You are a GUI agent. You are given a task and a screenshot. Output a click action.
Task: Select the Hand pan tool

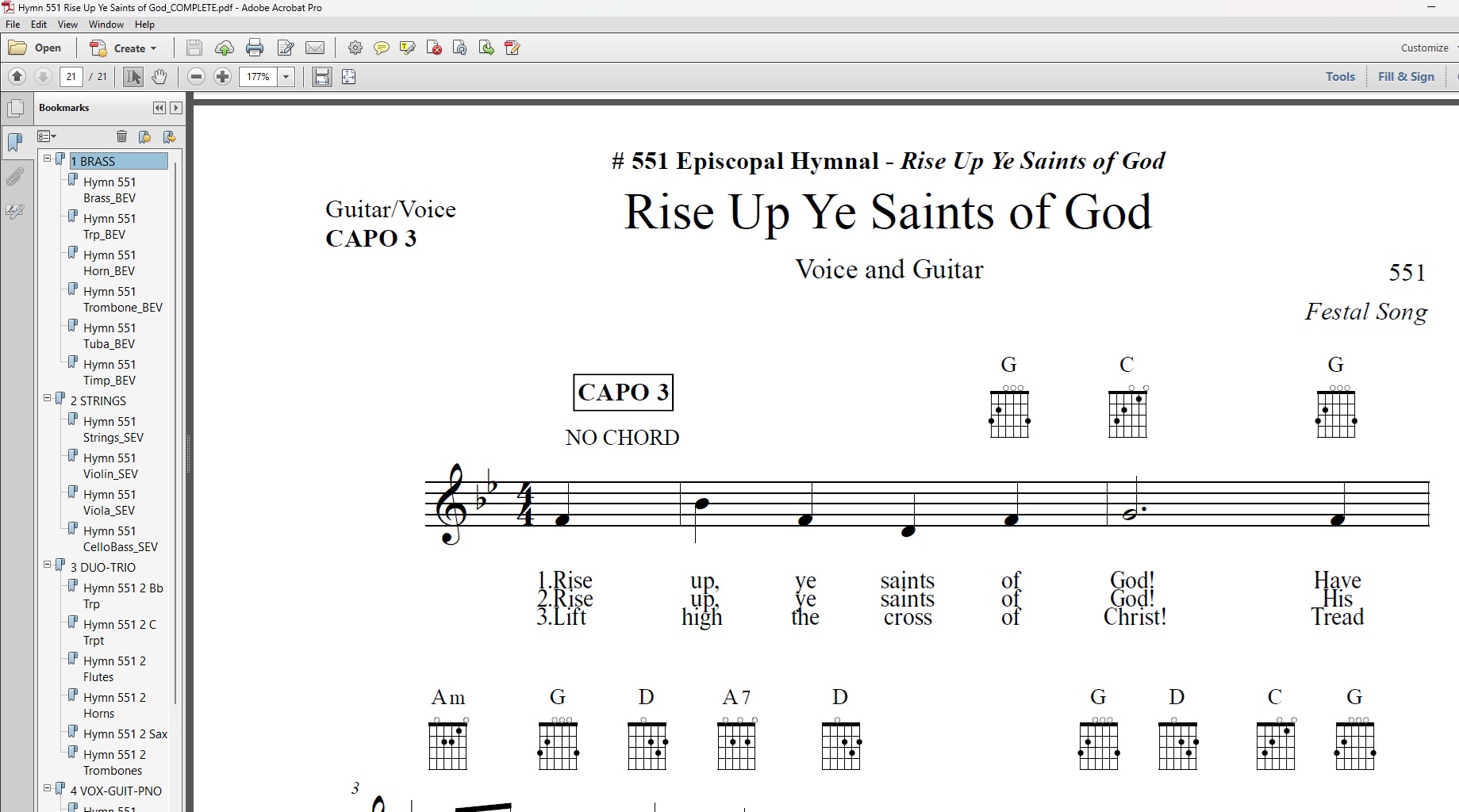pos(159,77)
